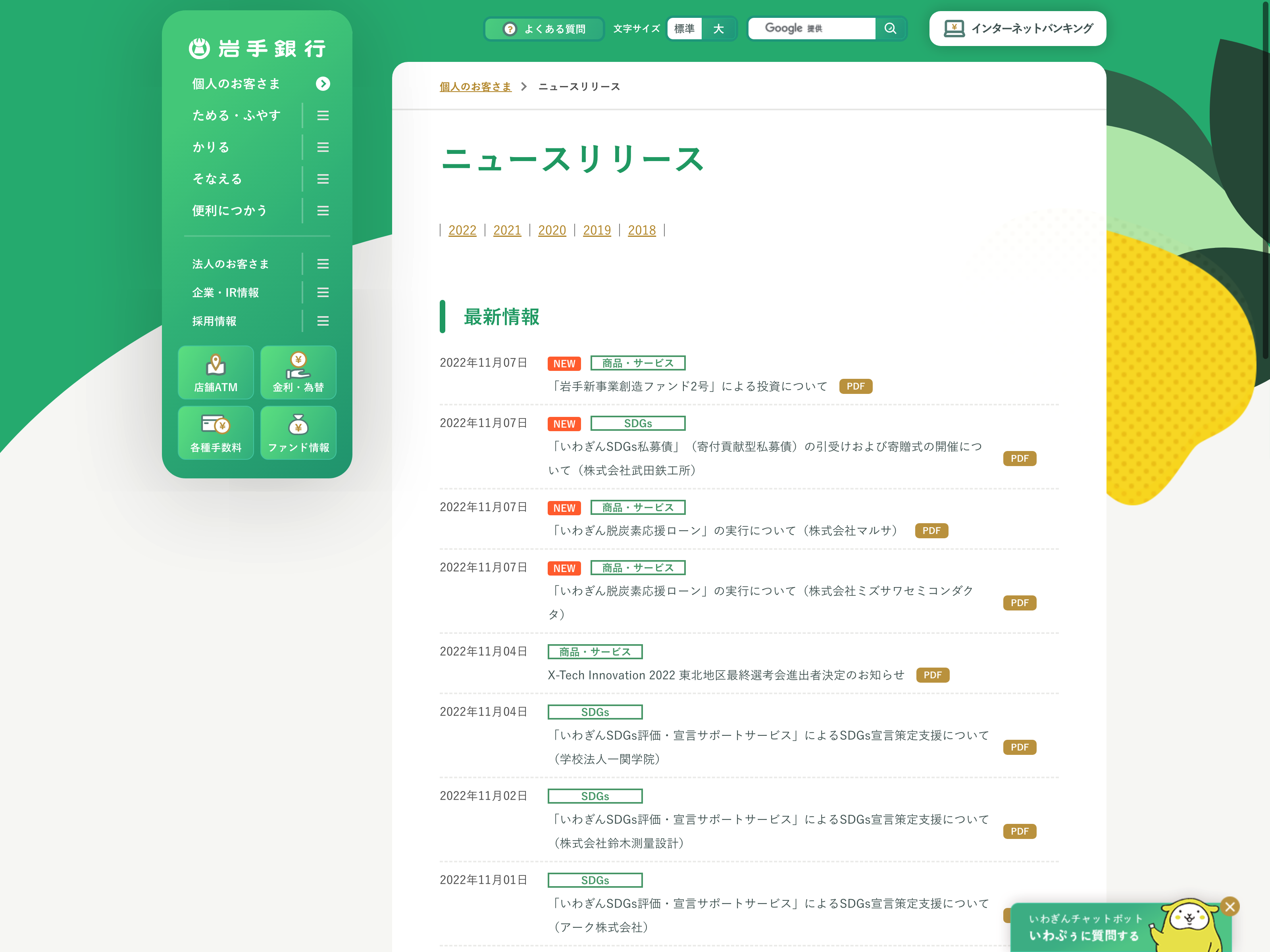
Task: Switch font size to 大
Action: point(718,29)
